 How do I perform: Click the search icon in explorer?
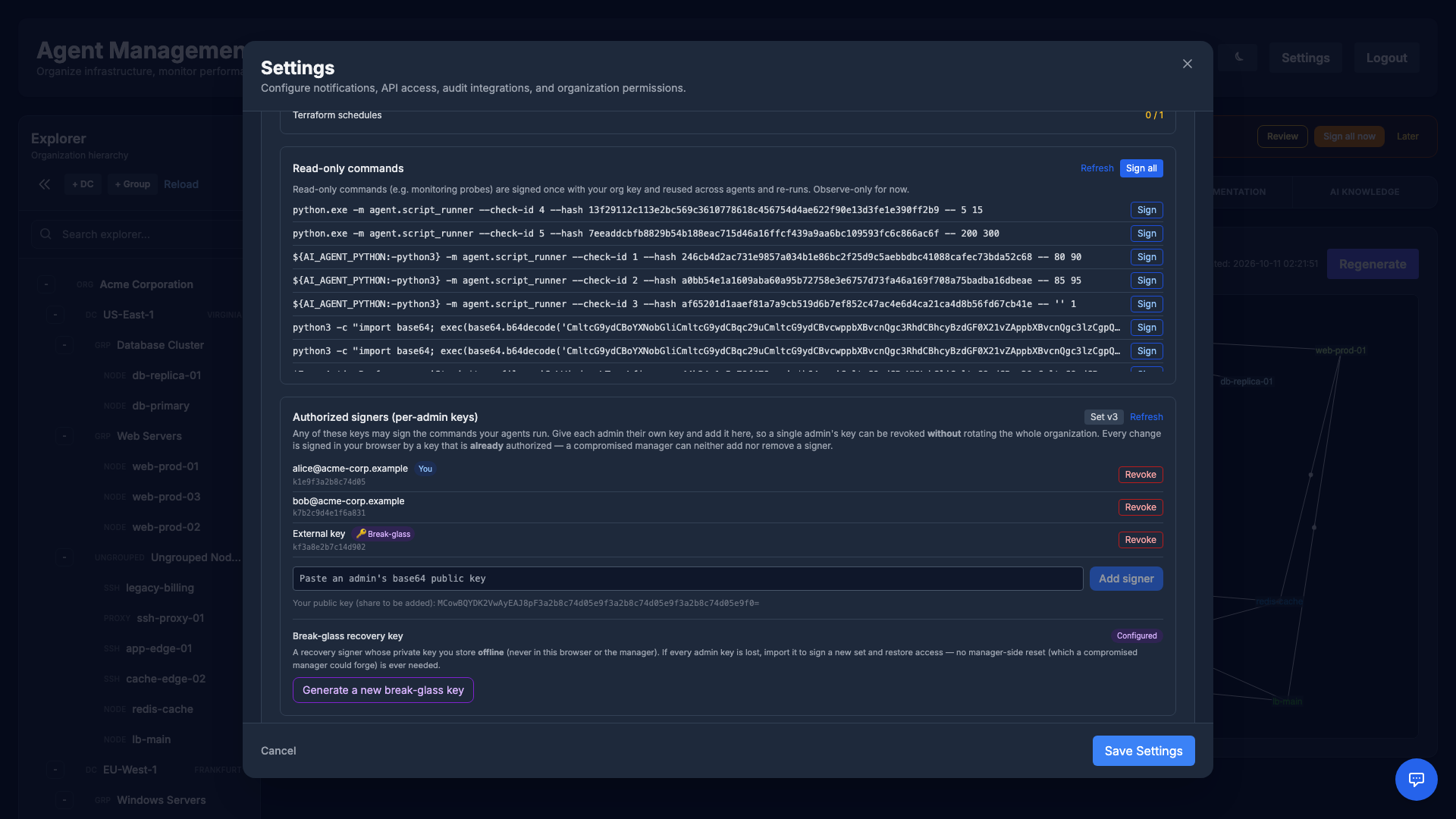46,234
